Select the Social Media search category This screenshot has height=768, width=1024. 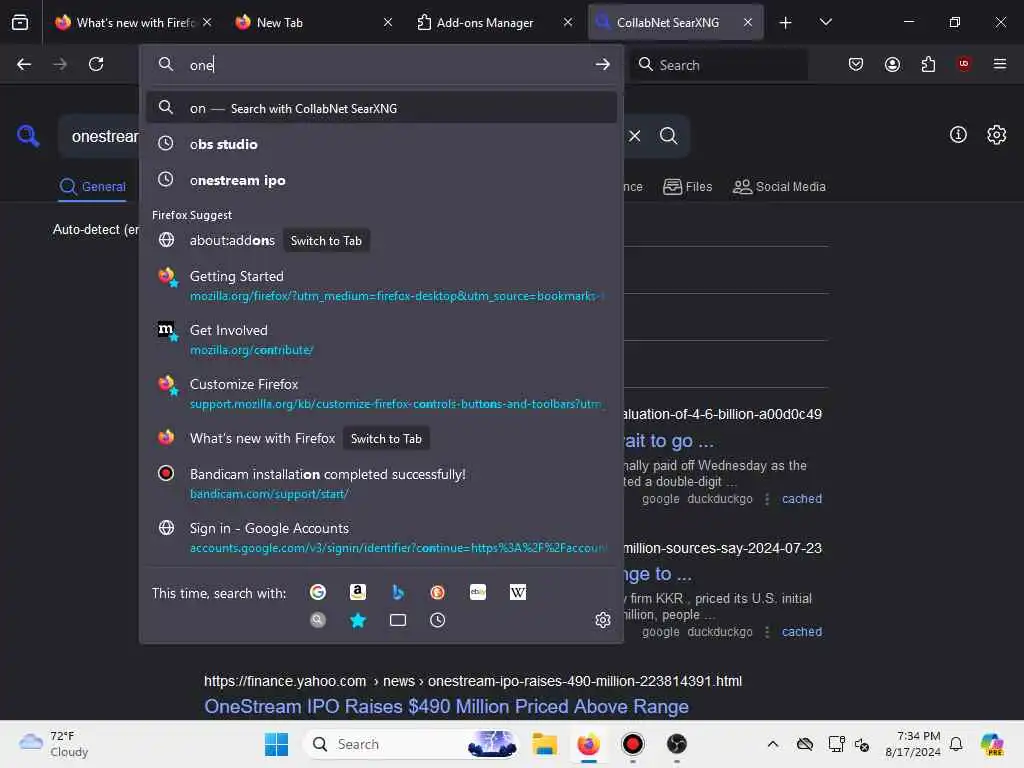[x=779, y=187]
